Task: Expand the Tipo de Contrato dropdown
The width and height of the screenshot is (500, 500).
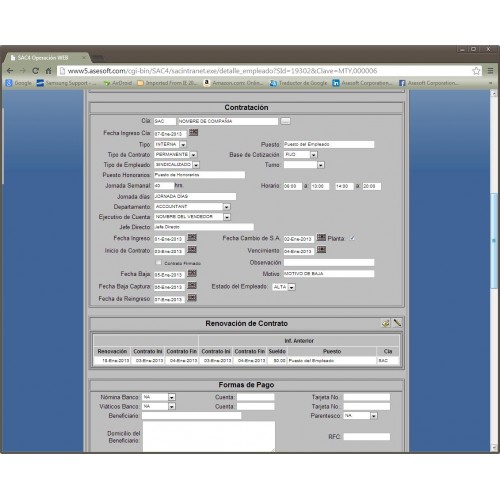Action: [193, 155]
